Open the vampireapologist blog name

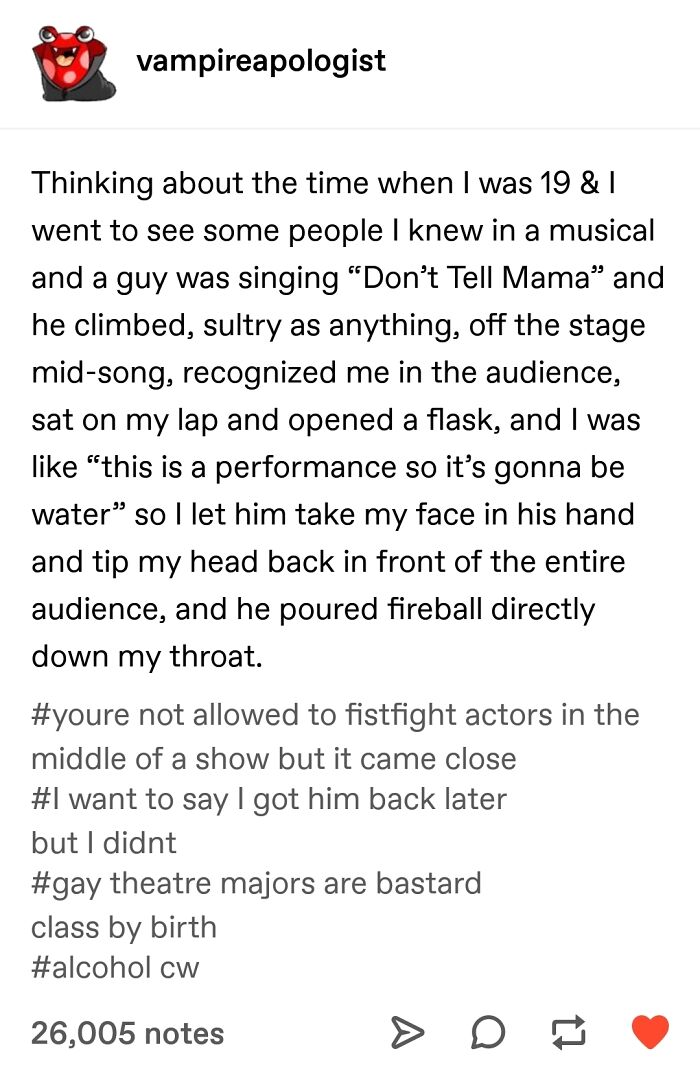(264, 60)
